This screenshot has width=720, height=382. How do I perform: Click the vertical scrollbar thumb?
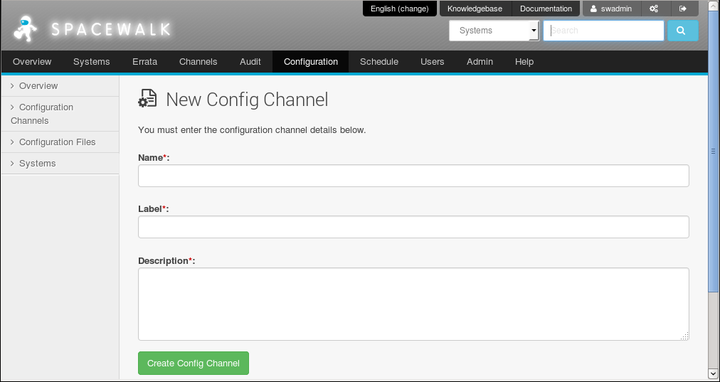(x=714, y=151)
